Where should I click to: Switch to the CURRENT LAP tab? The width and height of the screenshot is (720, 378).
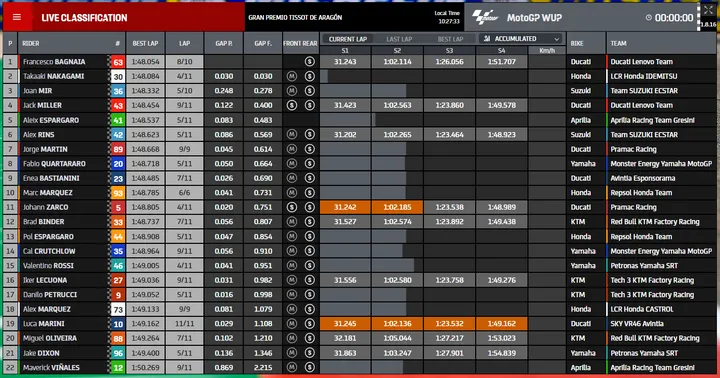pyautogui.click(x=348, y=39)
